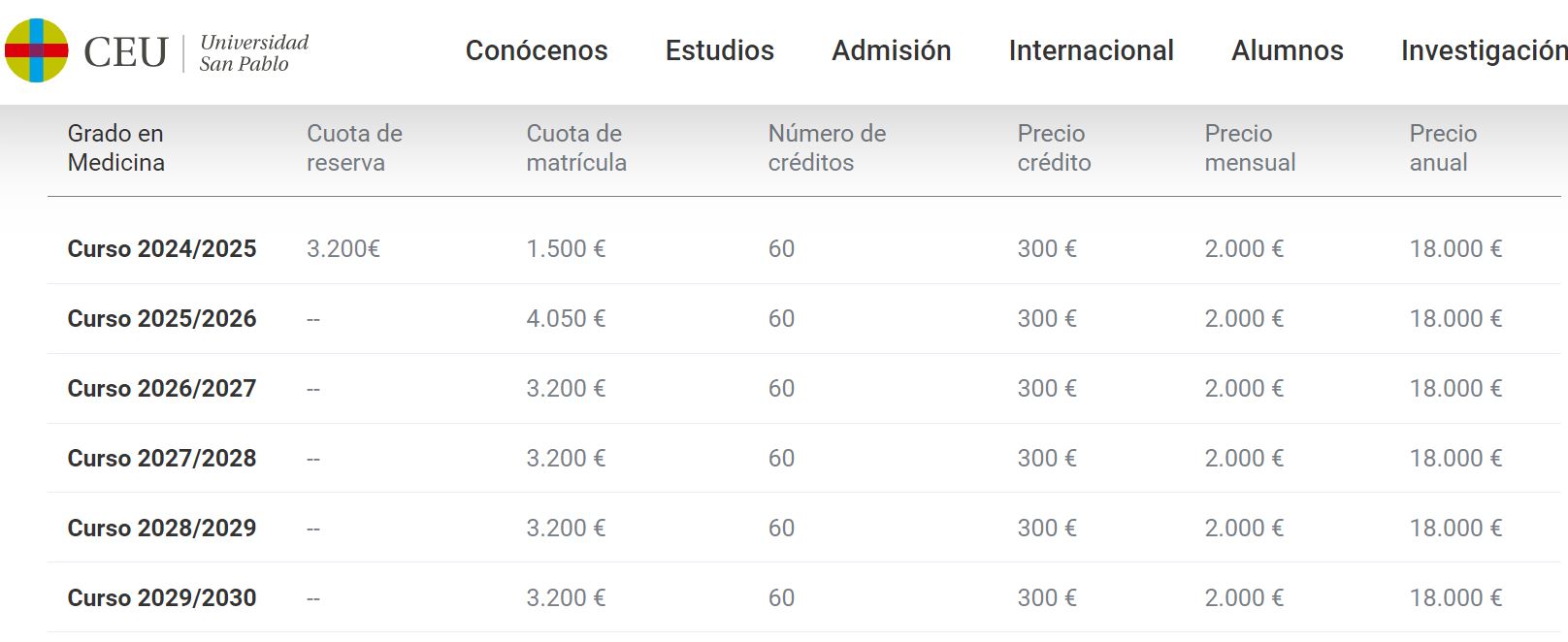This screenshot has height=642, width=1568.
Task: Click the 4.050 € matrícula value
Action: point(566,319)
